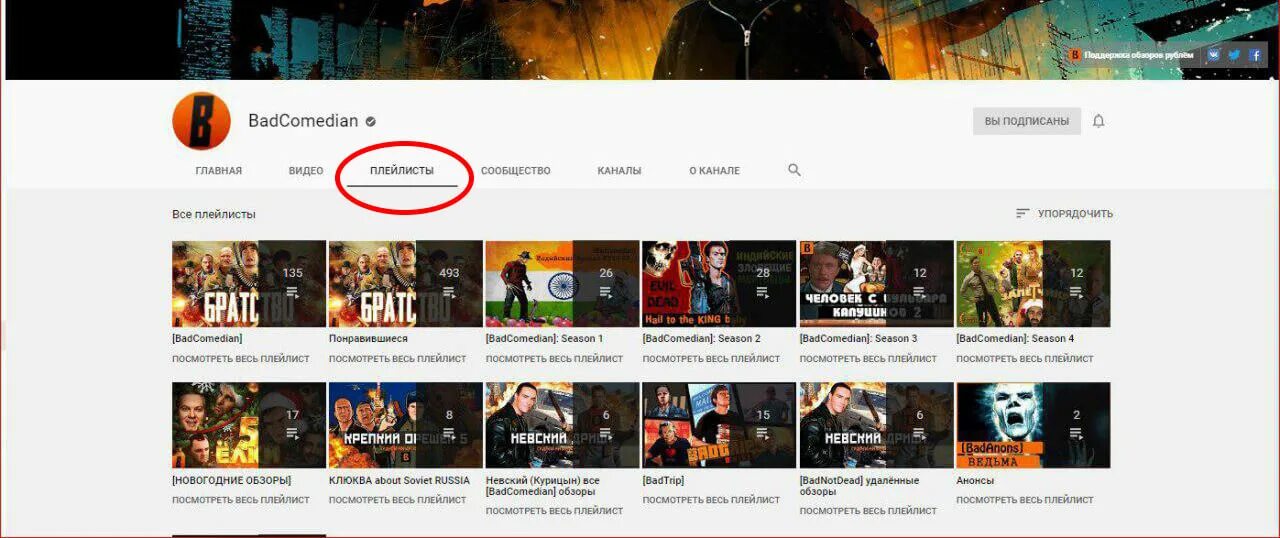
Task: Click the BadComedian channel avatar
Action: tap(201, 121)
